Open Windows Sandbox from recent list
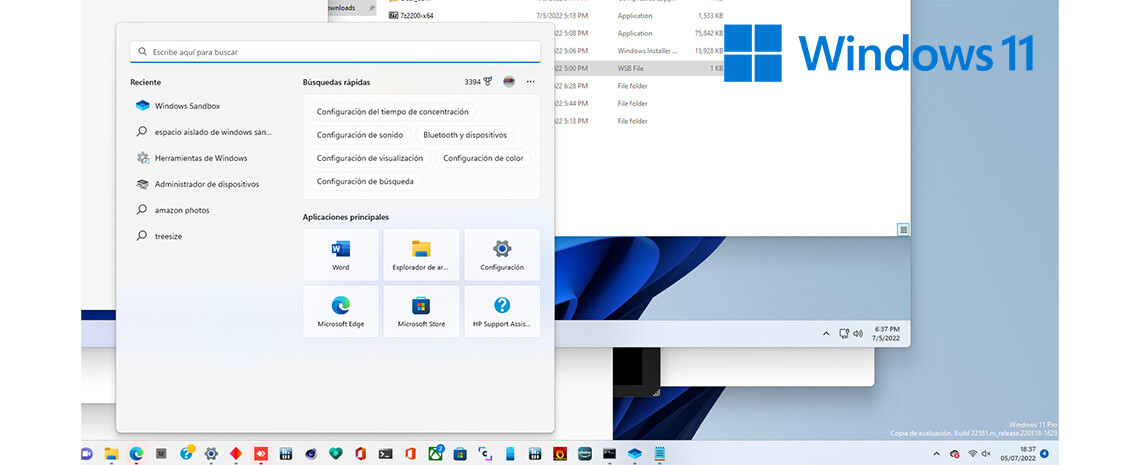This screenshot has width=1140, height=465. click(x=178, y=106)
